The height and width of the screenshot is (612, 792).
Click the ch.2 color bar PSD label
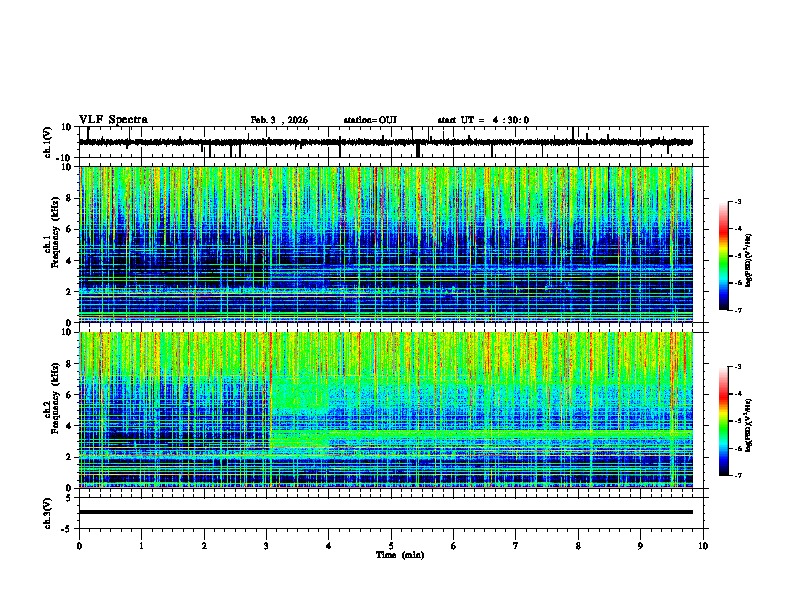749,425
